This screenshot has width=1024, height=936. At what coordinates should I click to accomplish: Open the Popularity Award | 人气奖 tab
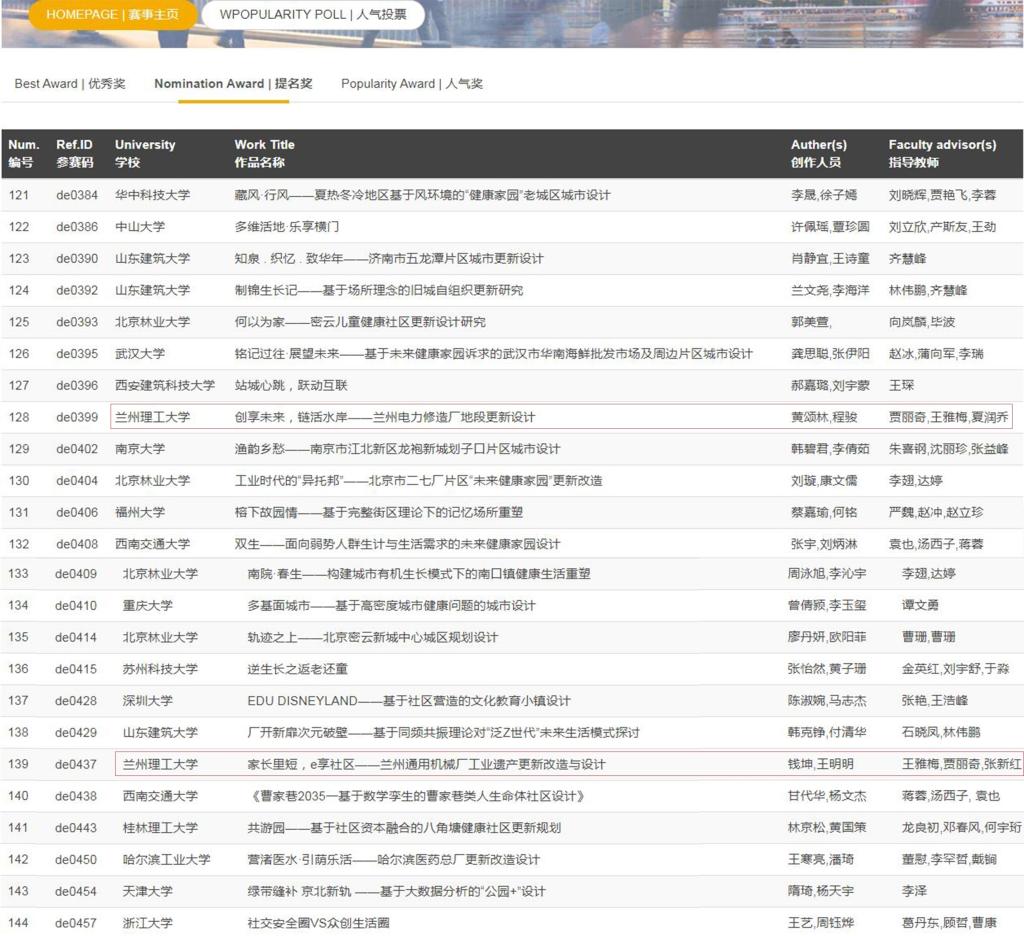pyautogui.click(x=411, y=84)
